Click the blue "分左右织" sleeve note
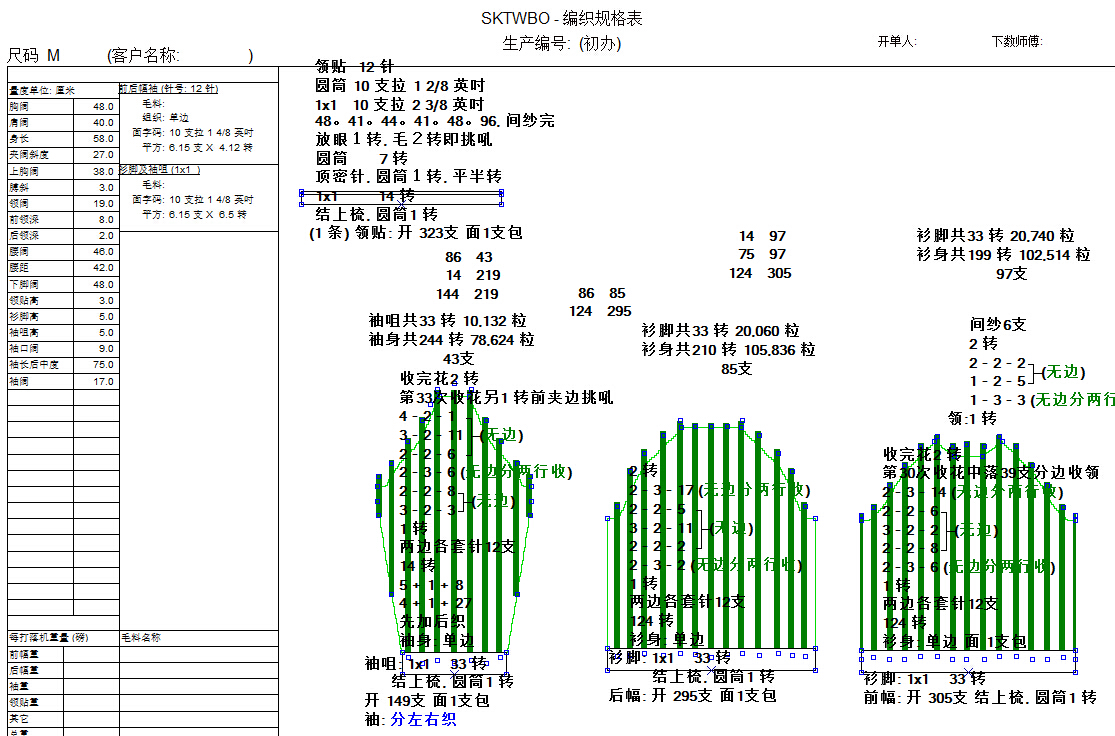 point(423,720)
